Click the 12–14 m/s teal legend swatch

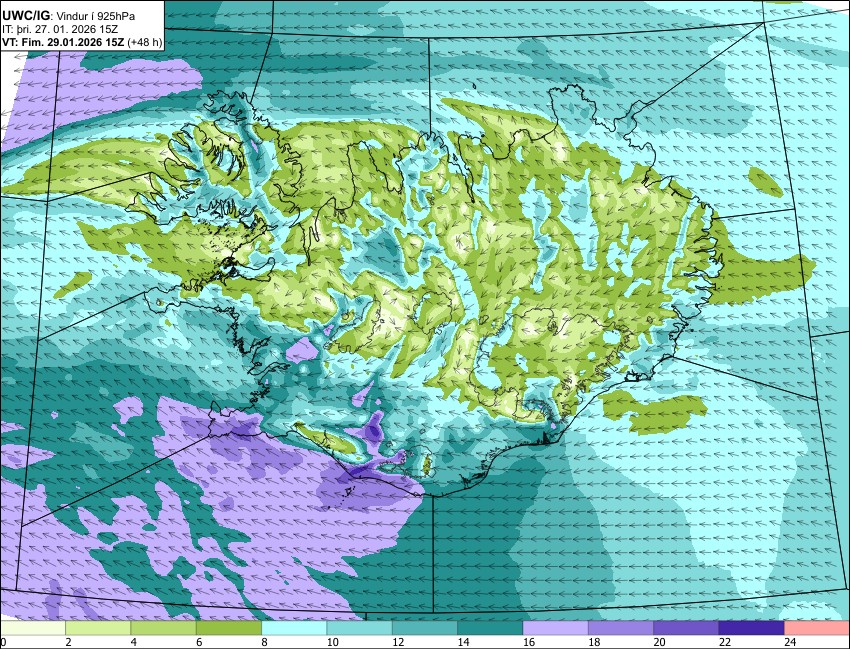click(425, 628)
